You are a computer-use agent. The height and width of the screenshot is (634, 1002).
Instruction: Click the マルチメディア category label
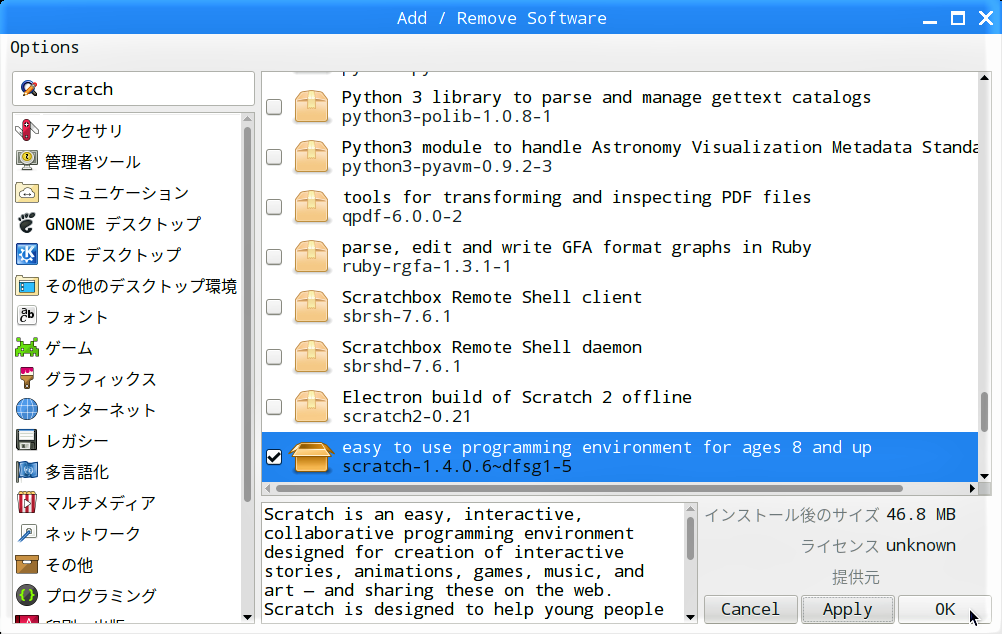coord(101,503)
